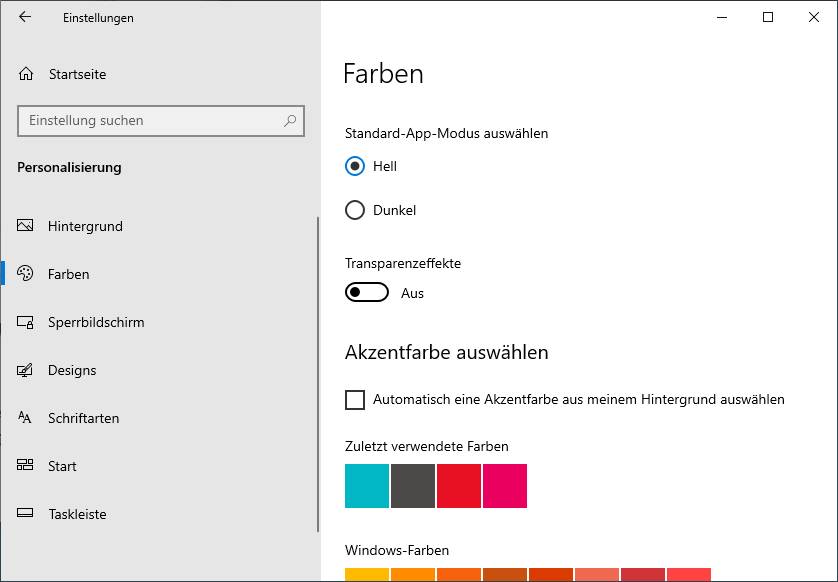The width and height of the screenshot is (838, 582).
Task: Enable automatic accent color from background
Action: (x=355, y=400)
